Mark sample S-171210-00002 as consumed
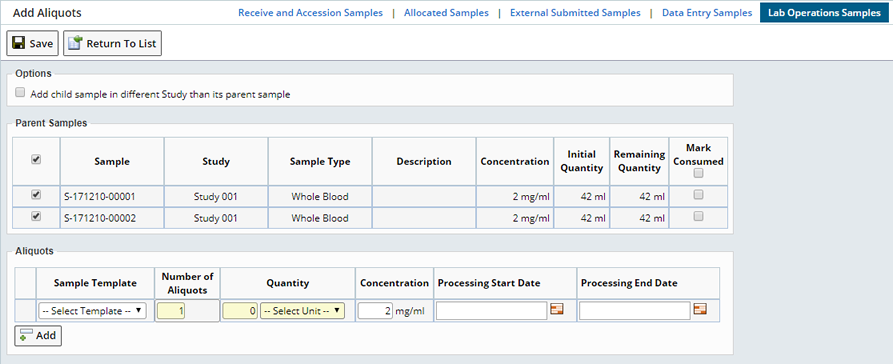This screenshot has height=364, width=893. [x=698, y=216]
